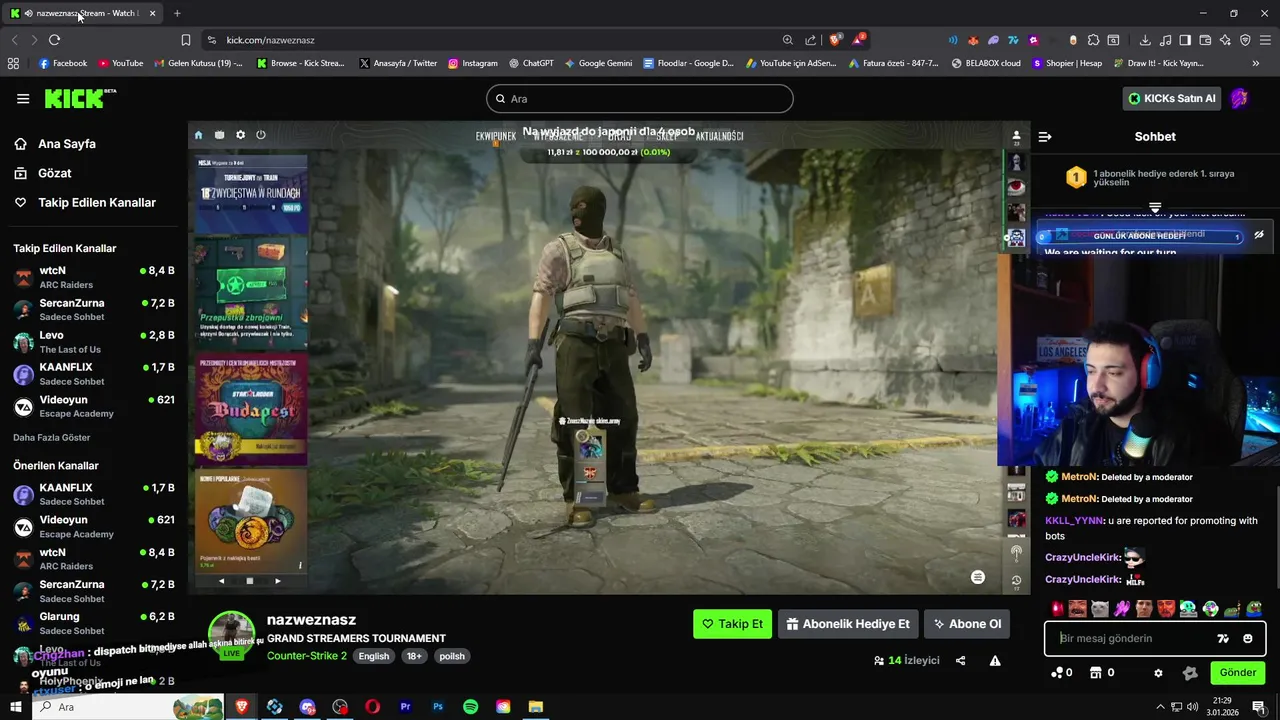
Task: Click the Counter-Strike 2 category link
Action: pyautogui.click(x=307, y=656)
